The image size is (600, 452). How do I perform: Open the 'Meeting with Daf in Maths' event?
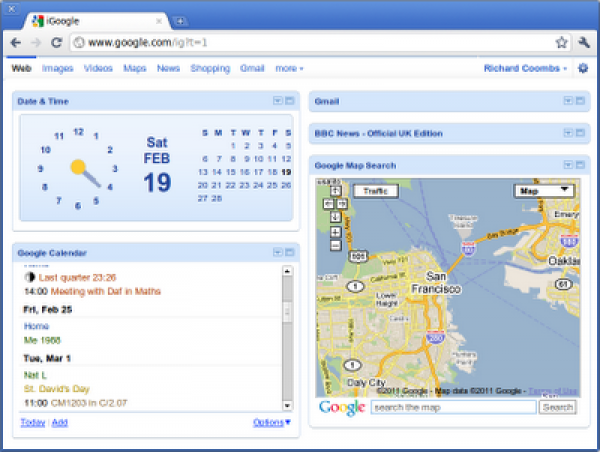click(x=106, y=292)
